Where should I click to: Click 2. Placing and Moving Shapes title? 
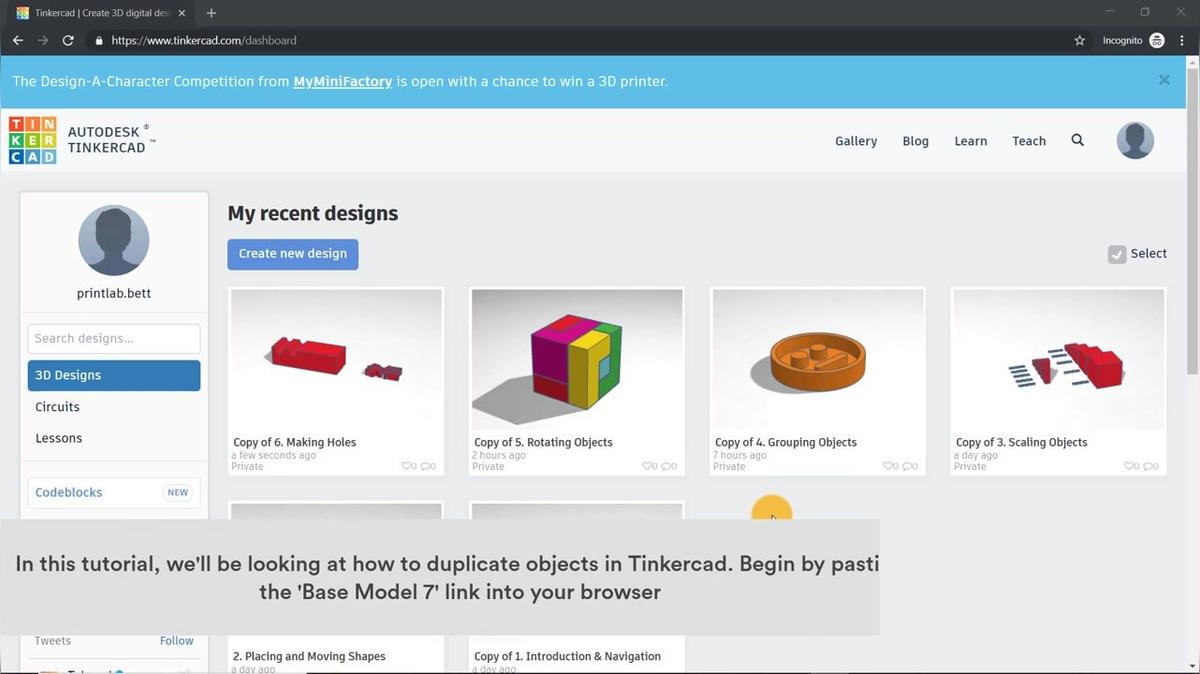(x=309, y=656)
